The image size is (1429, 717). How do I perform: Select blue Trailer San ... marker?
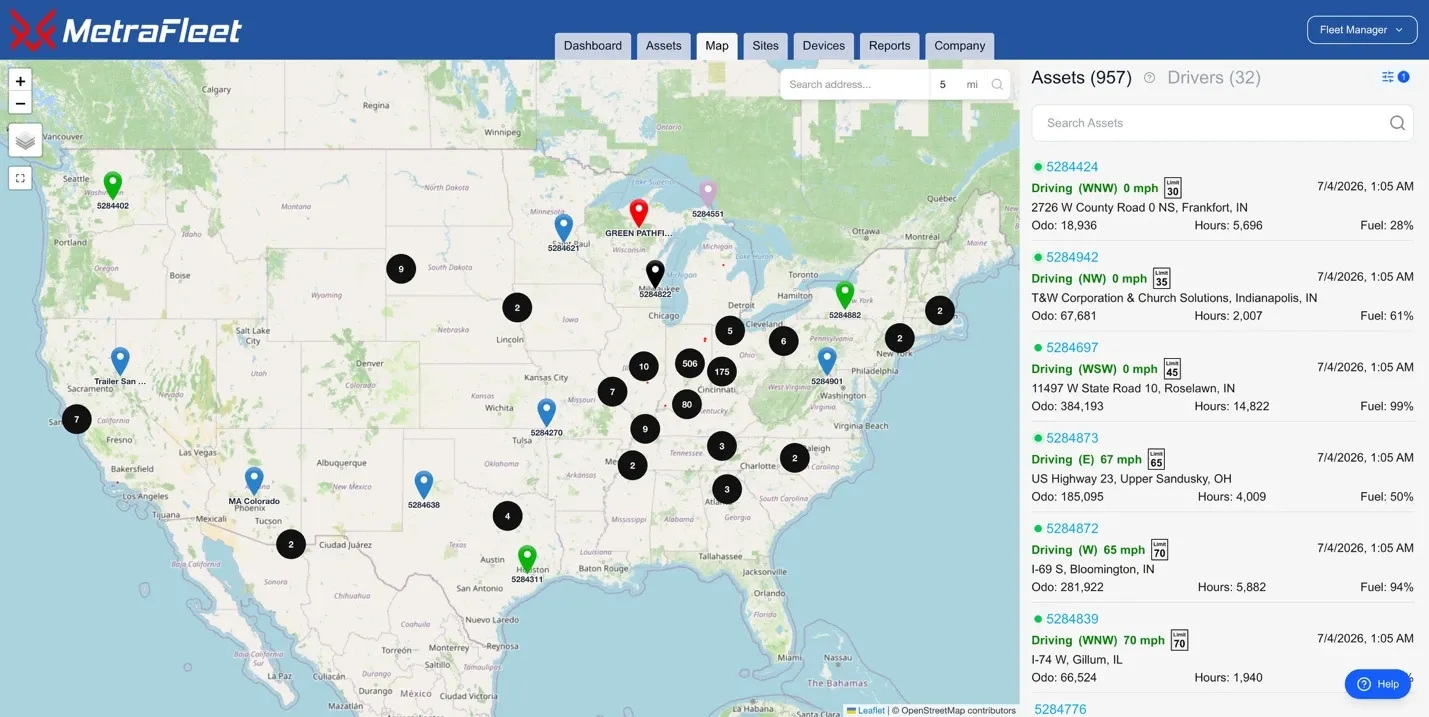pyautogui.click(x=120, y=361)
